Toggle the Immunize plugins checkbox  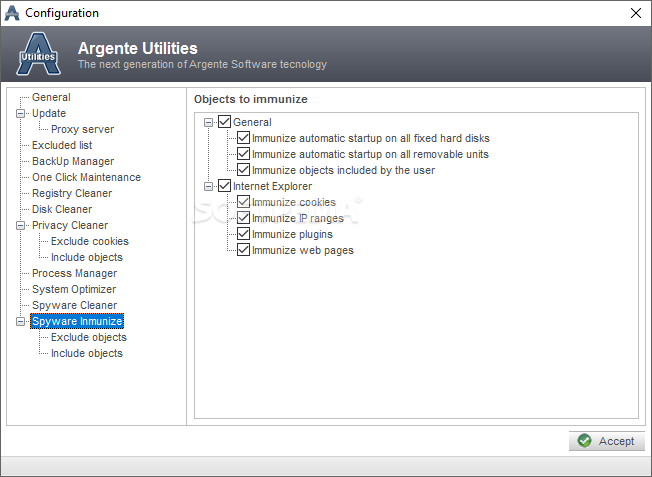click(x=243, y=234)
